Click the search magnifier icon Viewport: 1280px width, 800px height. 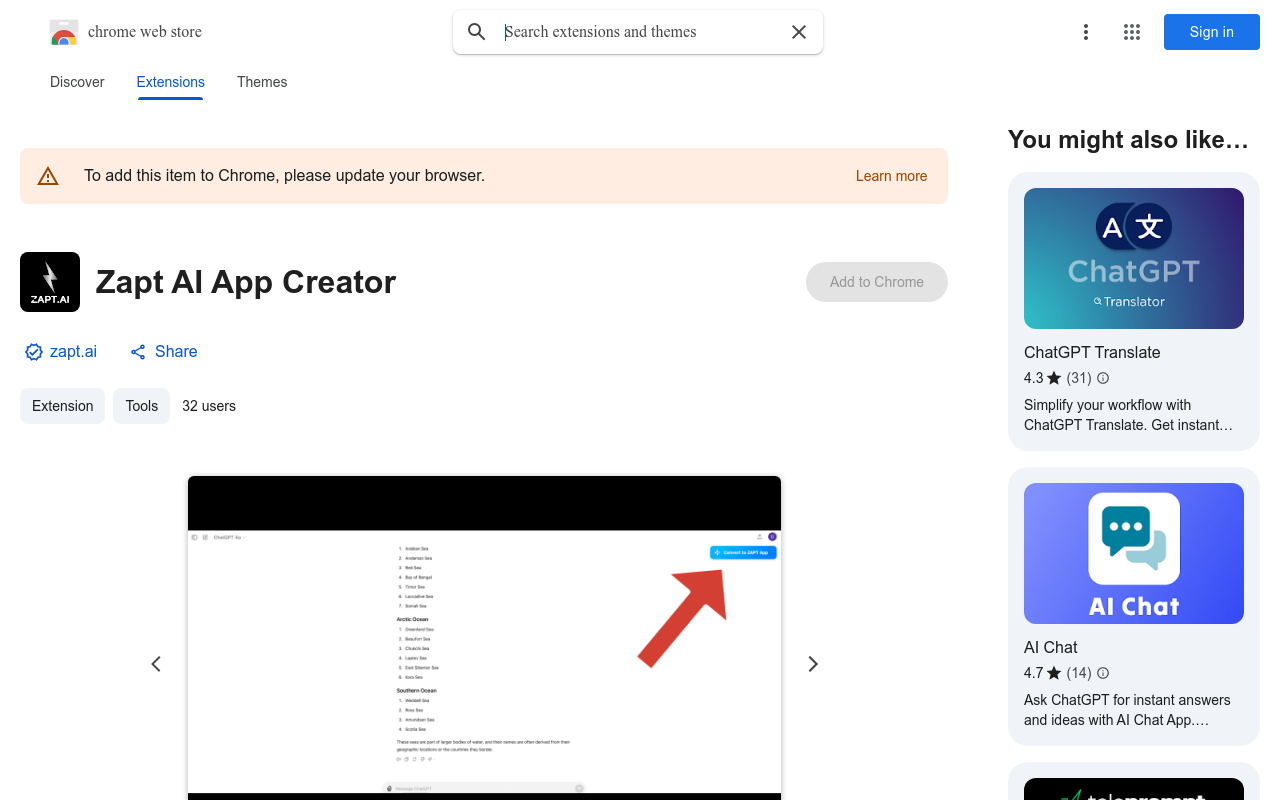click(477, 32)
